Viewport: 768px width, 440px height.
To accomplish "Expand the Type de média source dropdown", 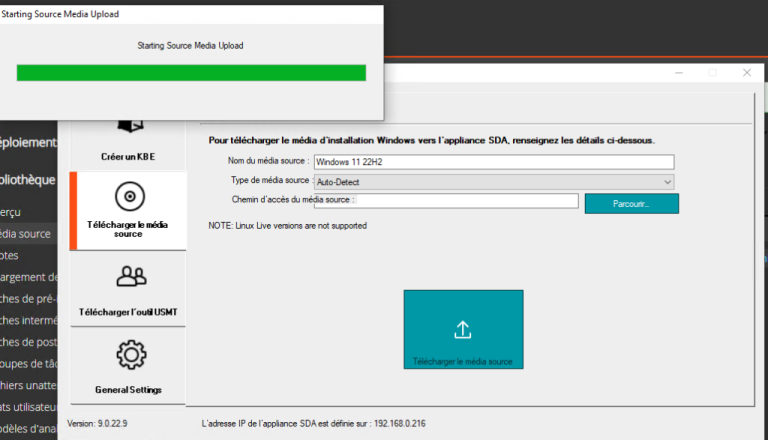I will [x=494, y=182].
